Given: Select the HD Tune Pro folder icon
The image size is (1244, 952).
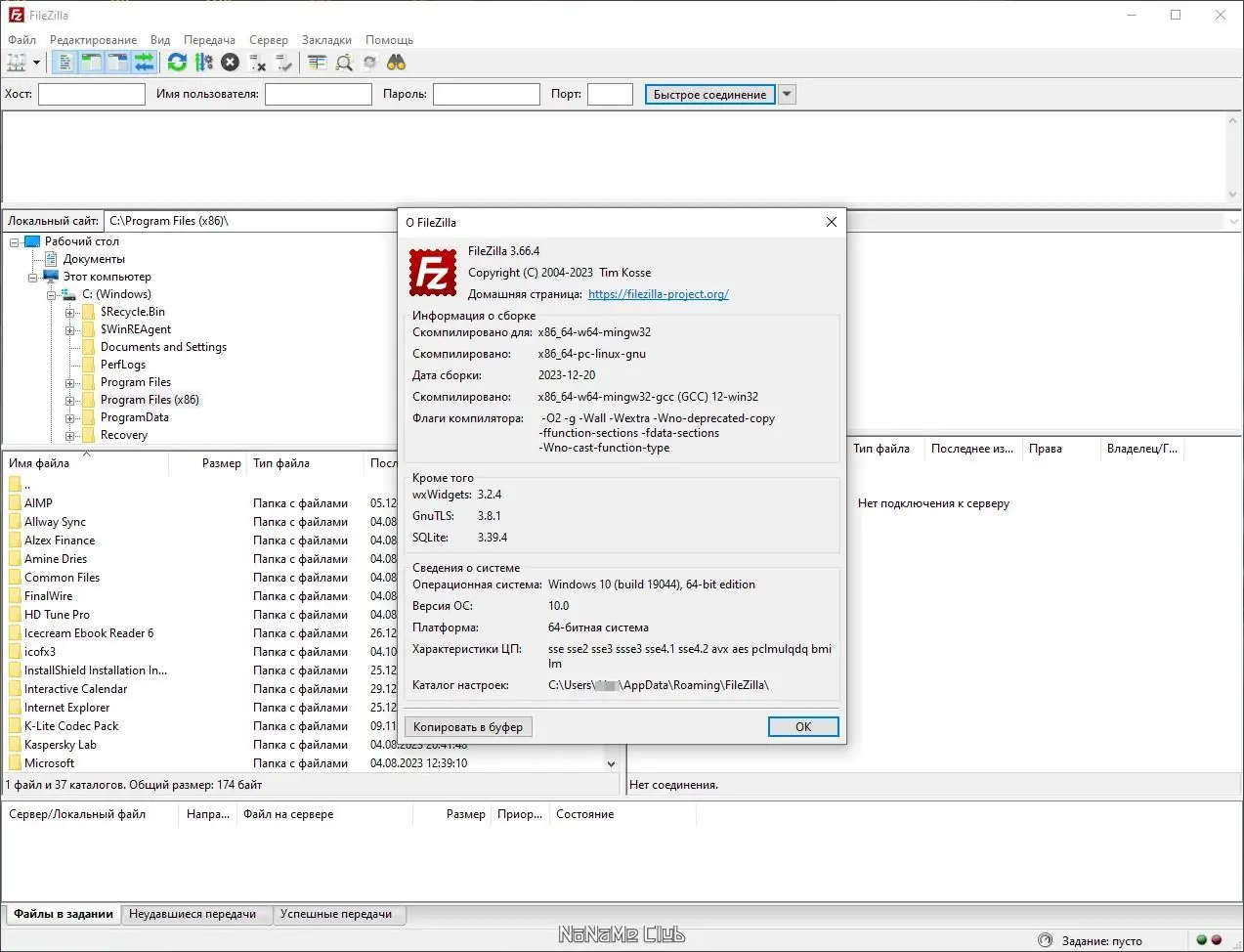Looking at the screenshot, I should point(15,615).
